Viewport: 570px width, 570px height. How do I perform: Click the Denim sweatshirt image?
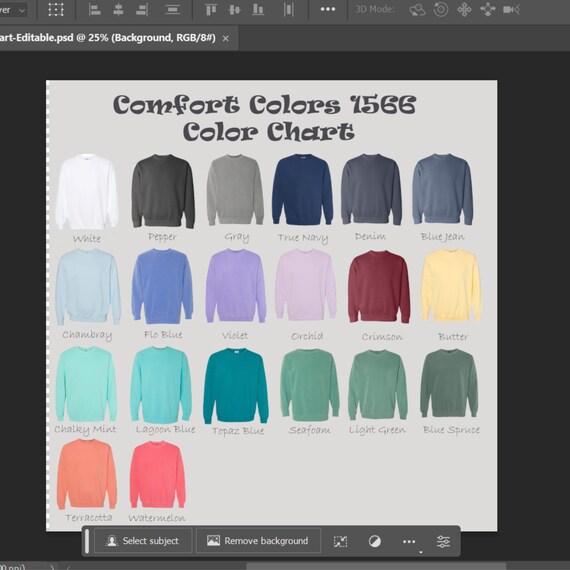tap(372, 189)
